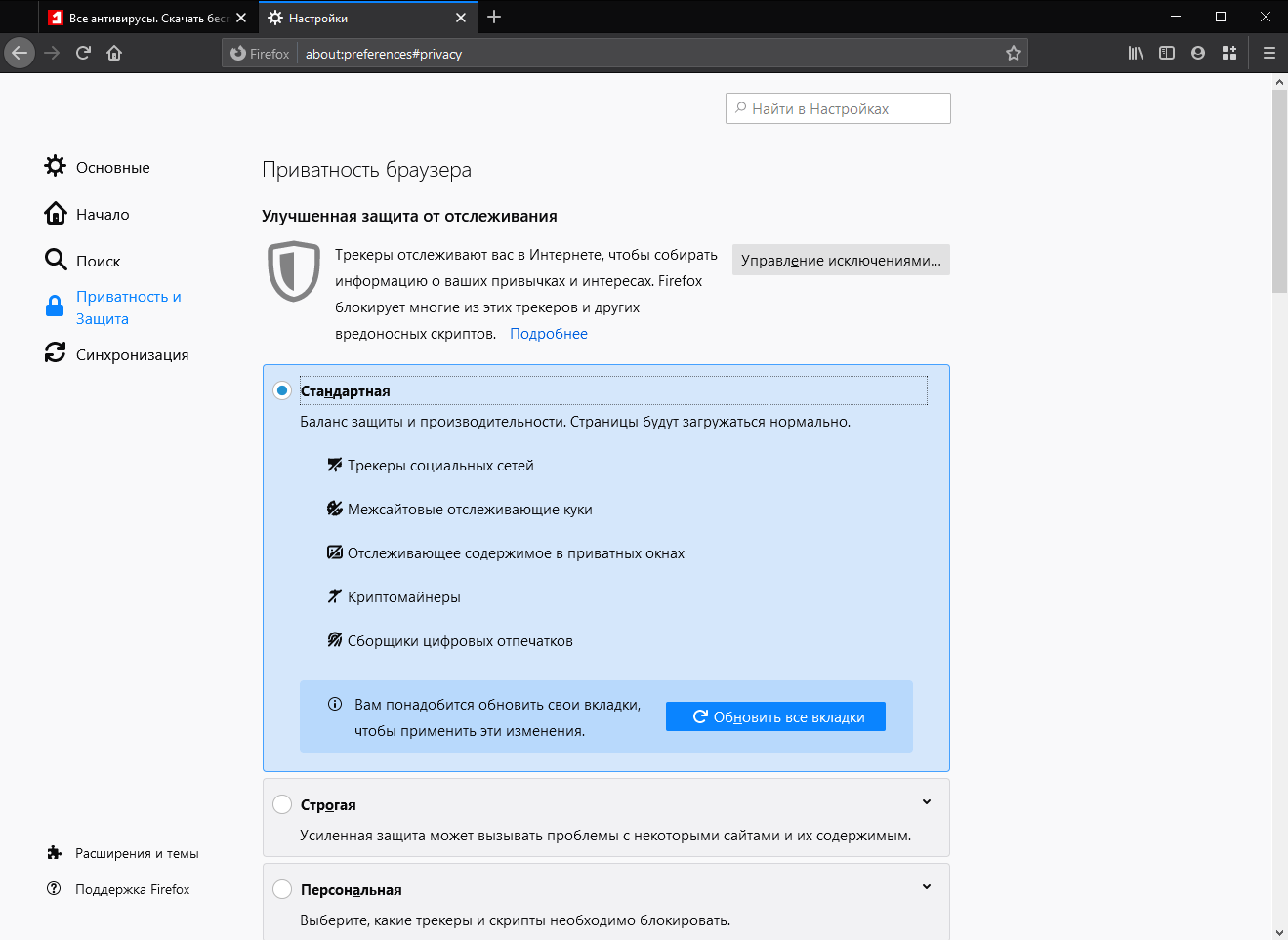The height and width of the screenshot is (940, 1288).
Task: Expand the Строгая section chevron
Action: tap(926, 800)
